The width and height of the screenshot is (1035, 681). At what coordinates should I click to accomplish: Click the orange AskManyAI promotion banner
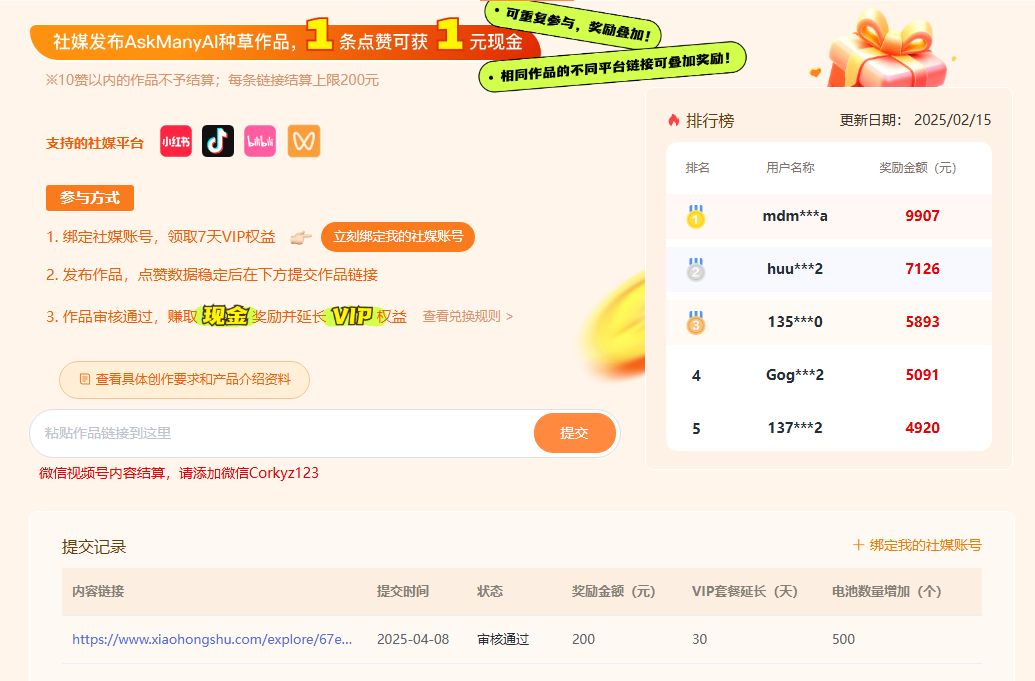[285, 41]
